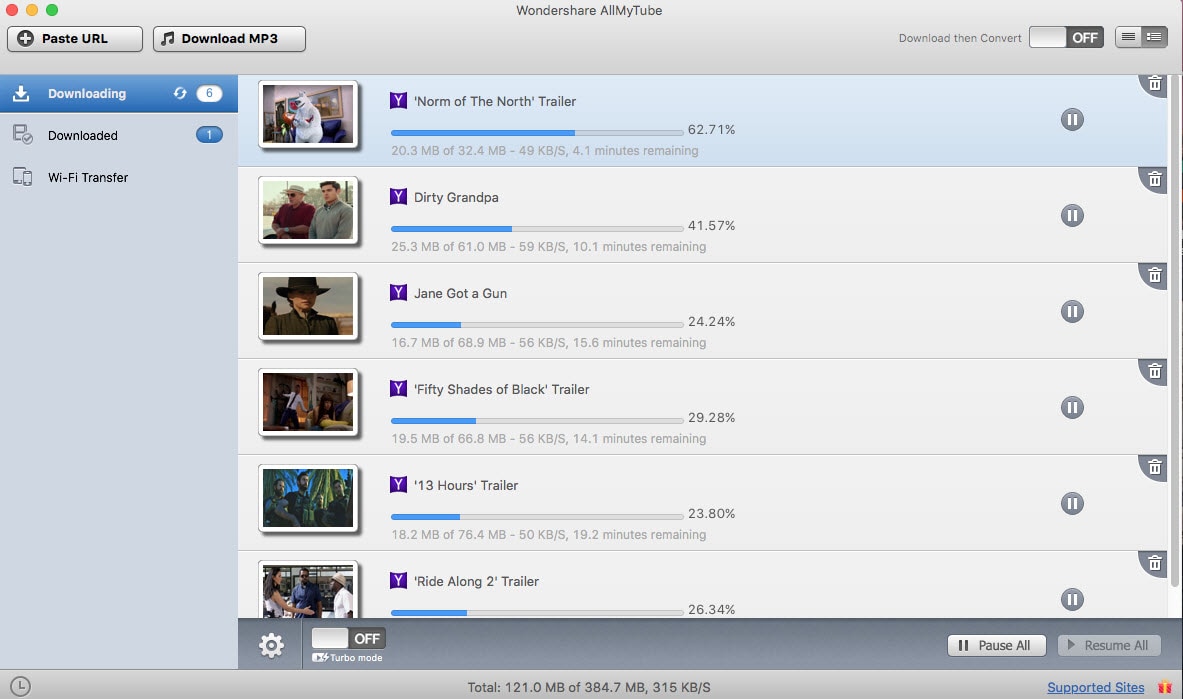
Task: Open the Supported Sites link
Action: [x=1095, y=687]
